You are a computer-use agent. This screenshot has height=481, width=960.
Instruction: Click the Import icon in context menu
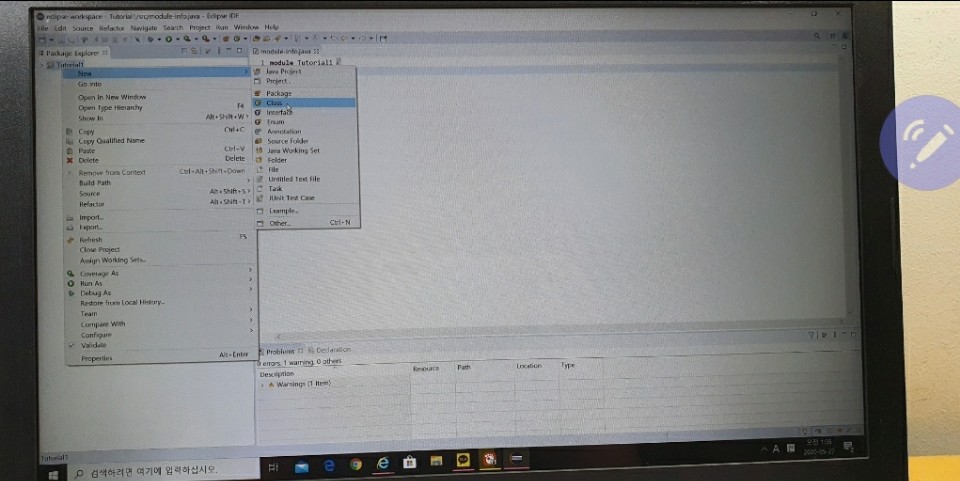point(70,217)
